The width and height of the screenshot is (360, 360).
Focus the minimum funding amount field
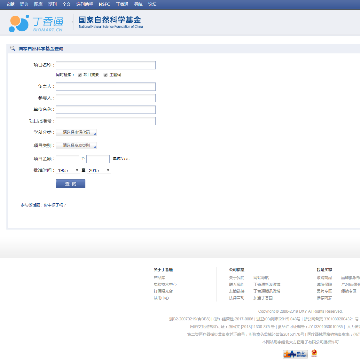(68, 159)
